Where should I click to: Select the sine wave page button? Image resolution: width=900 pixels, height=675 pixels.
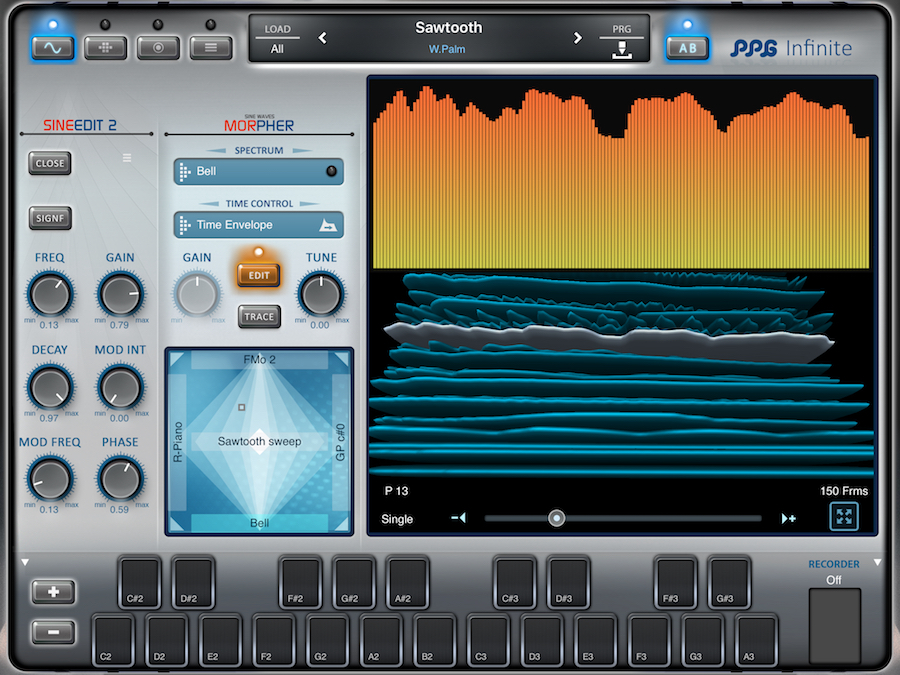click(x=51, y=48)
